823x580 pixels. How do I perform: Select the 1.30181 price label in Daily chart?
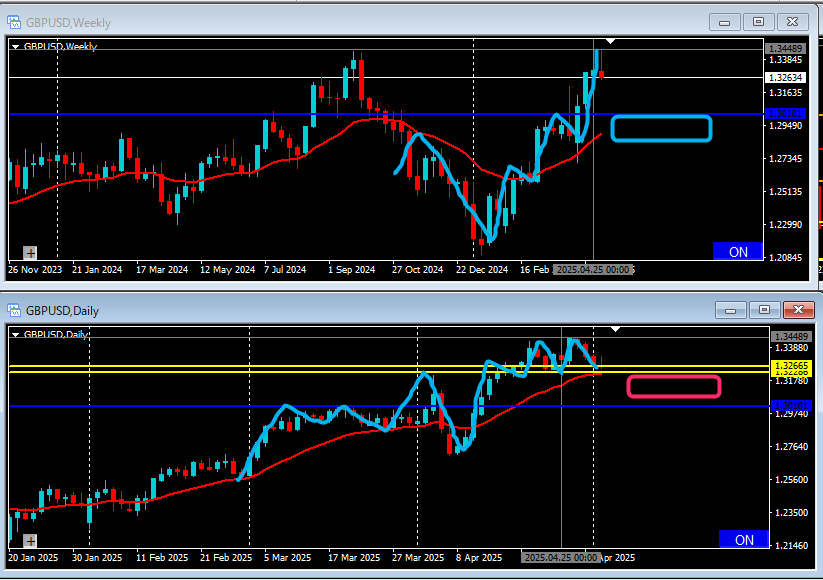click(x=792, y=406)
